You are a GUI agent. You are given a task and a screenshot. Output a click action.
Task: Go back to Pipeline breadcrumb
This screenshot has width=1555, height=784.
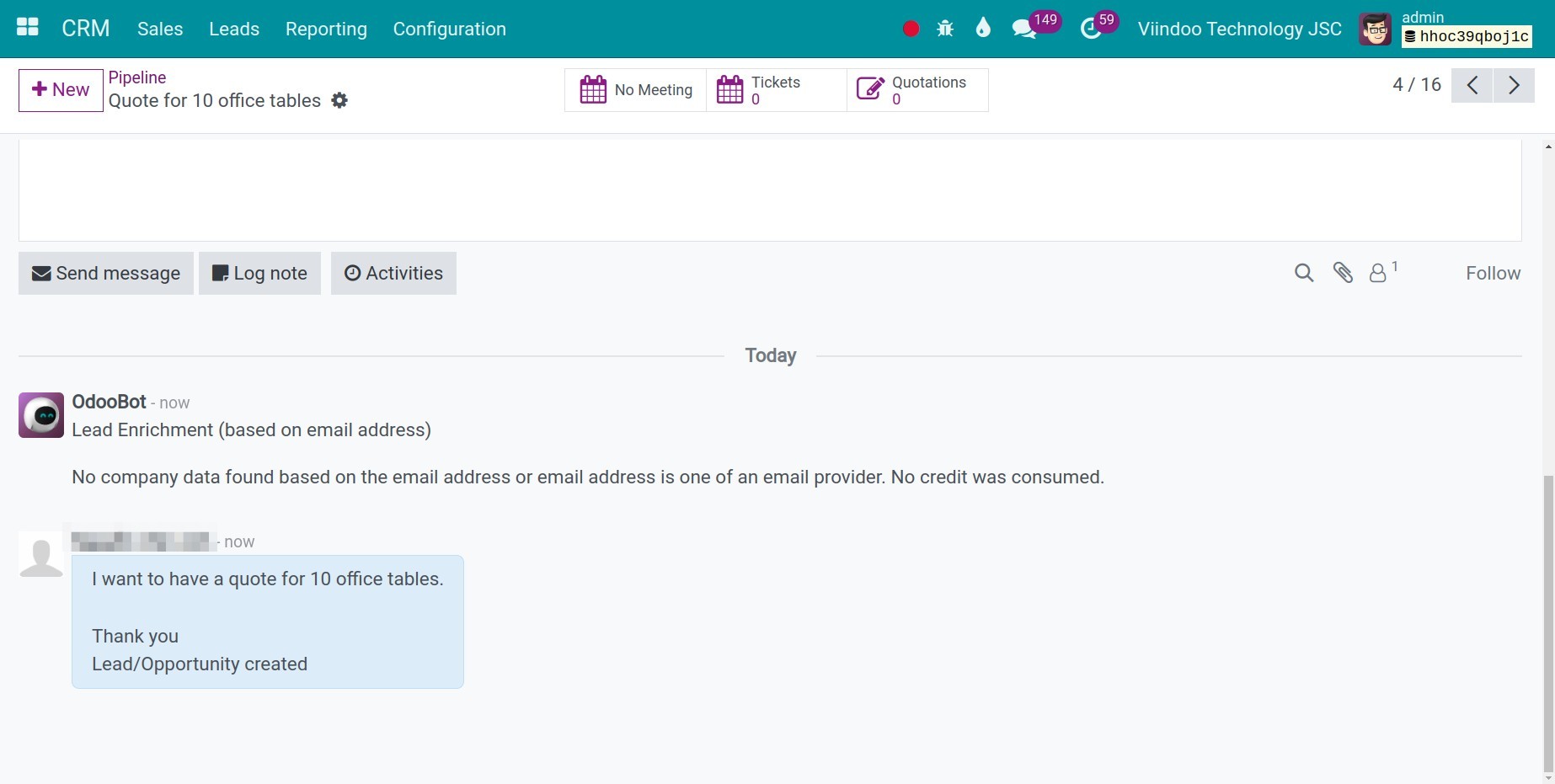tap(137, 77)
